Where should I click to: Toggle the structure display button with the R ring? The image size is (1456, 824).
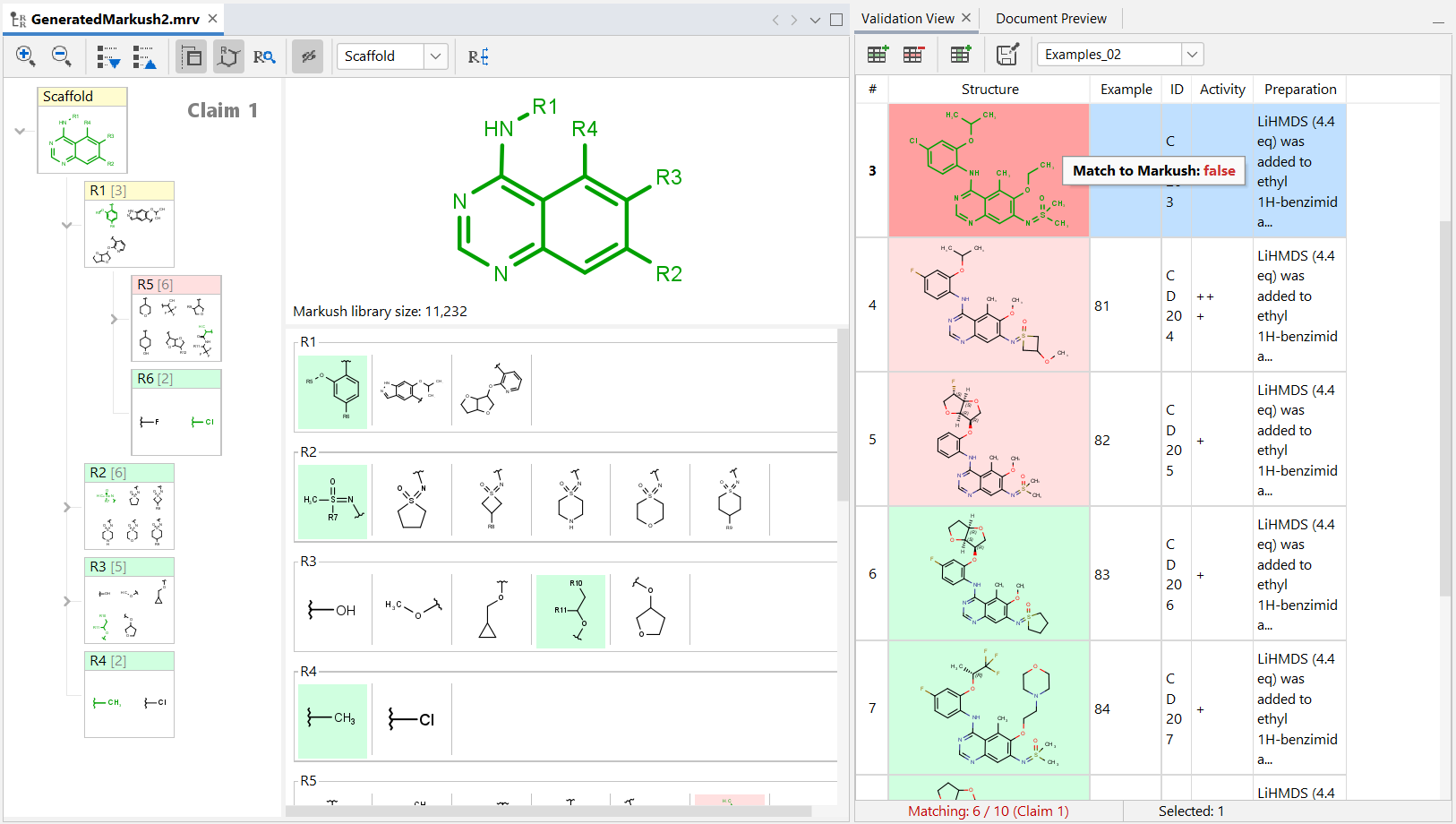pos(228,56)
